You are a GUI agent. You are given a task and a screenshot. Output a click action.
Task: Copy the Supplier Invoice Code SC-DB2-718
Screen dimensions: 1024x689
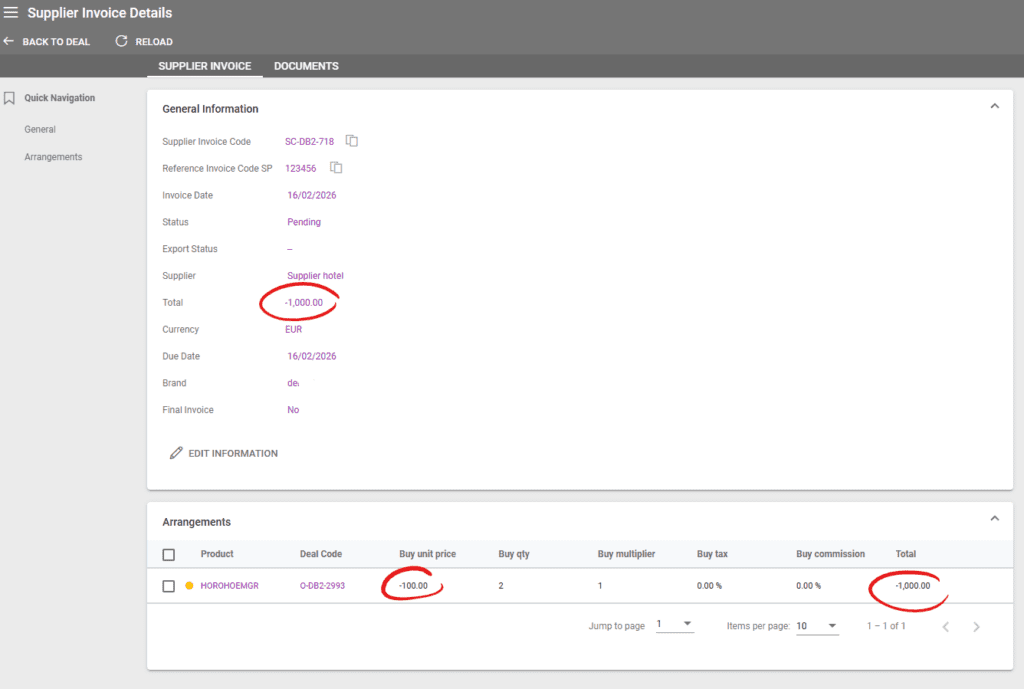pyautogui.click(x=352, y=140)
